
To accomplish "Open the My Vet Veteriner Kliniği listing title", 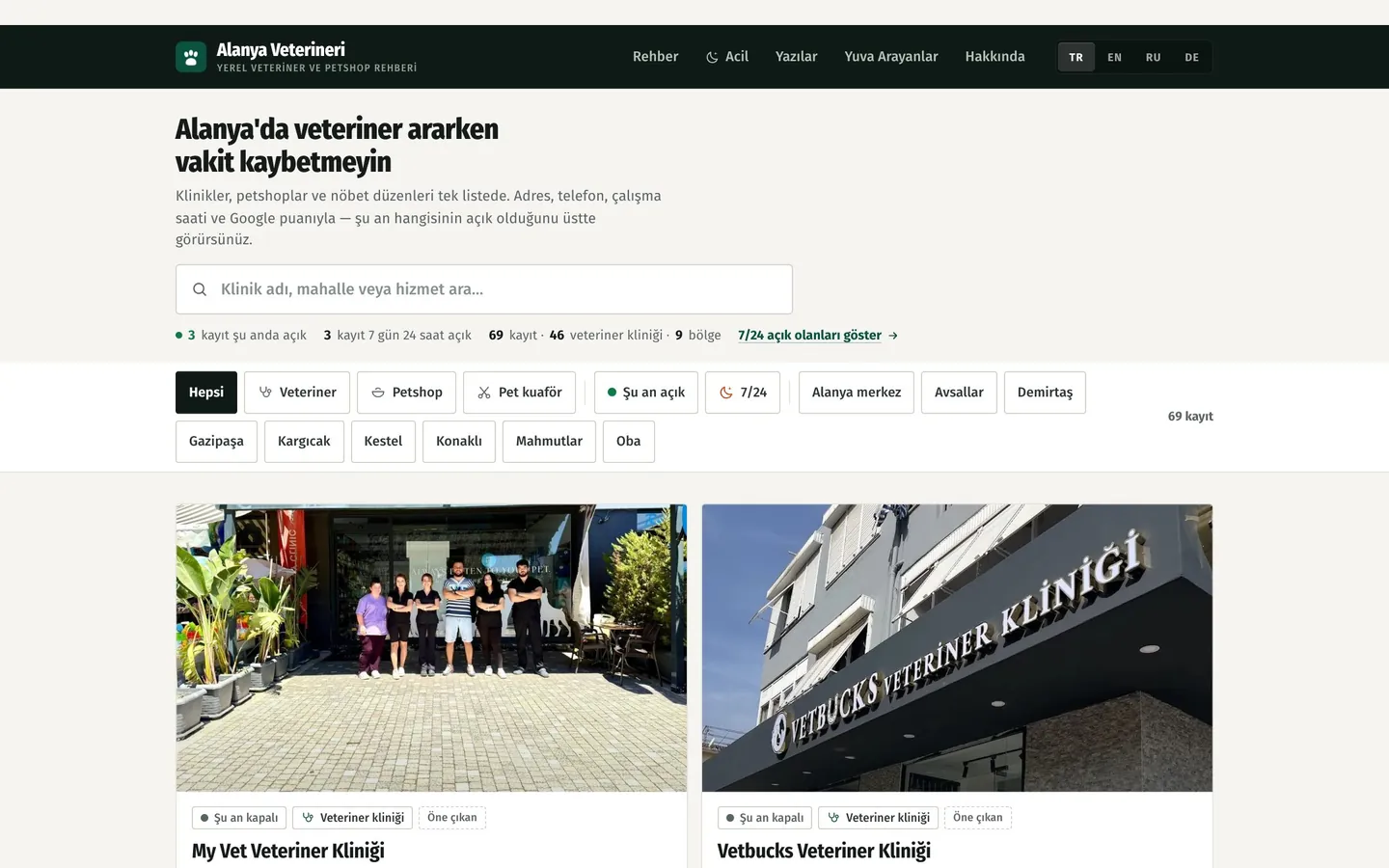I will point(288,851).
